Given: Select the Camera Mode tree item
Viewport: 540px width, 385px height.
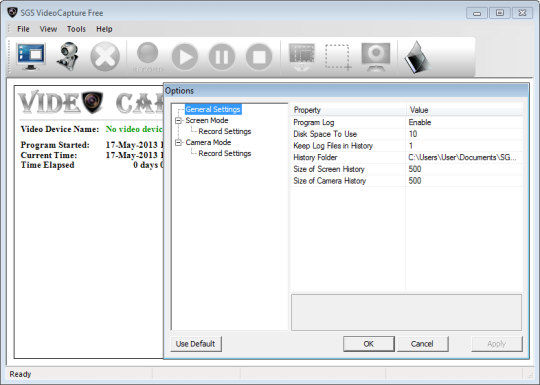Looking at the screenshot, I should [208, 143].
